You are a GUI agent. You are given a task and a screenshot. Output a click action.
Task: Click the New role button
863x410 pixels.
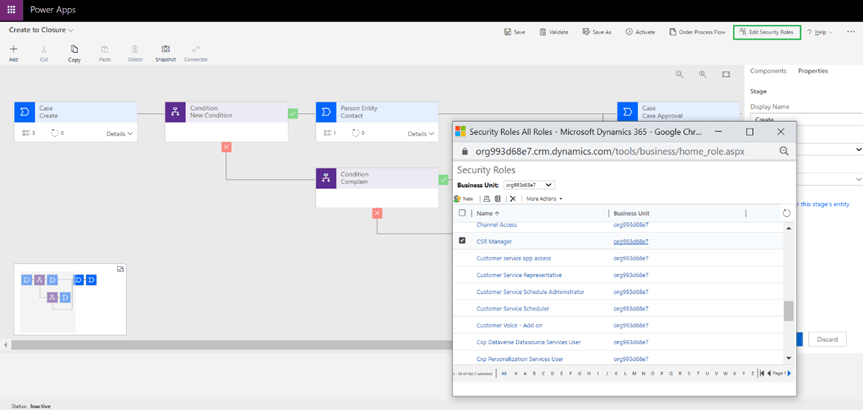[x=464, y=199]
